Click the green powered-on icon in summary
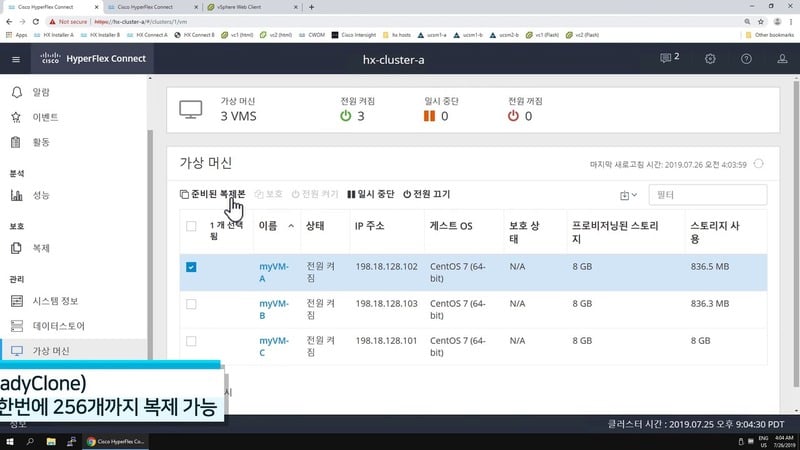800x450 pixels. 345,116
